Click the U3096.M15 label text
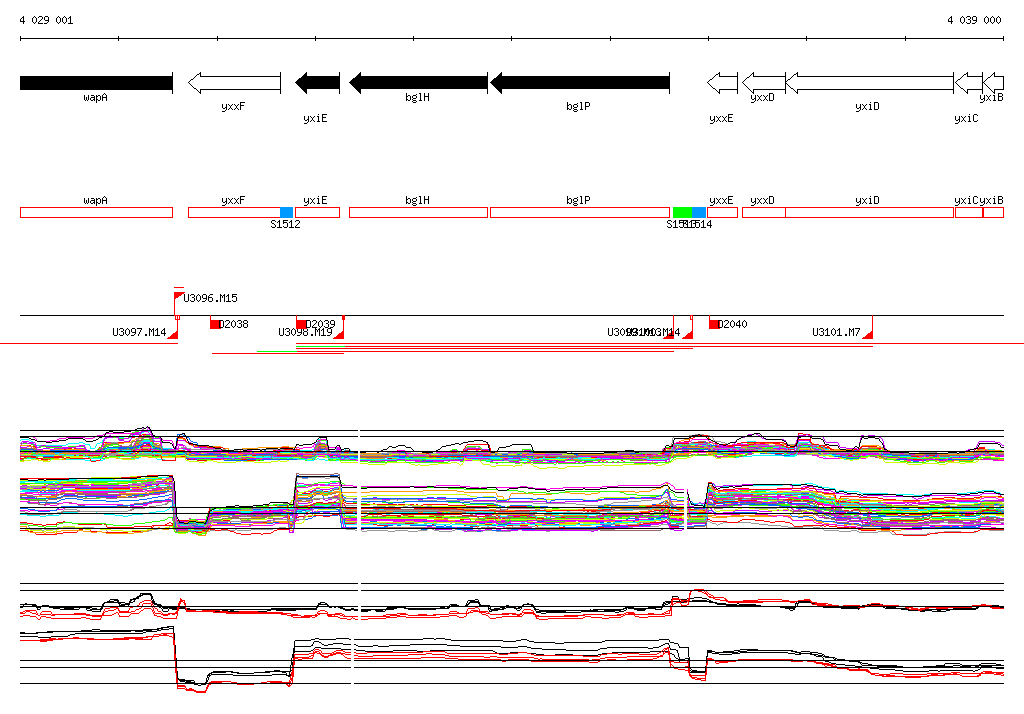This screenshot has height=714, width=1024. (x=210, y=299)
